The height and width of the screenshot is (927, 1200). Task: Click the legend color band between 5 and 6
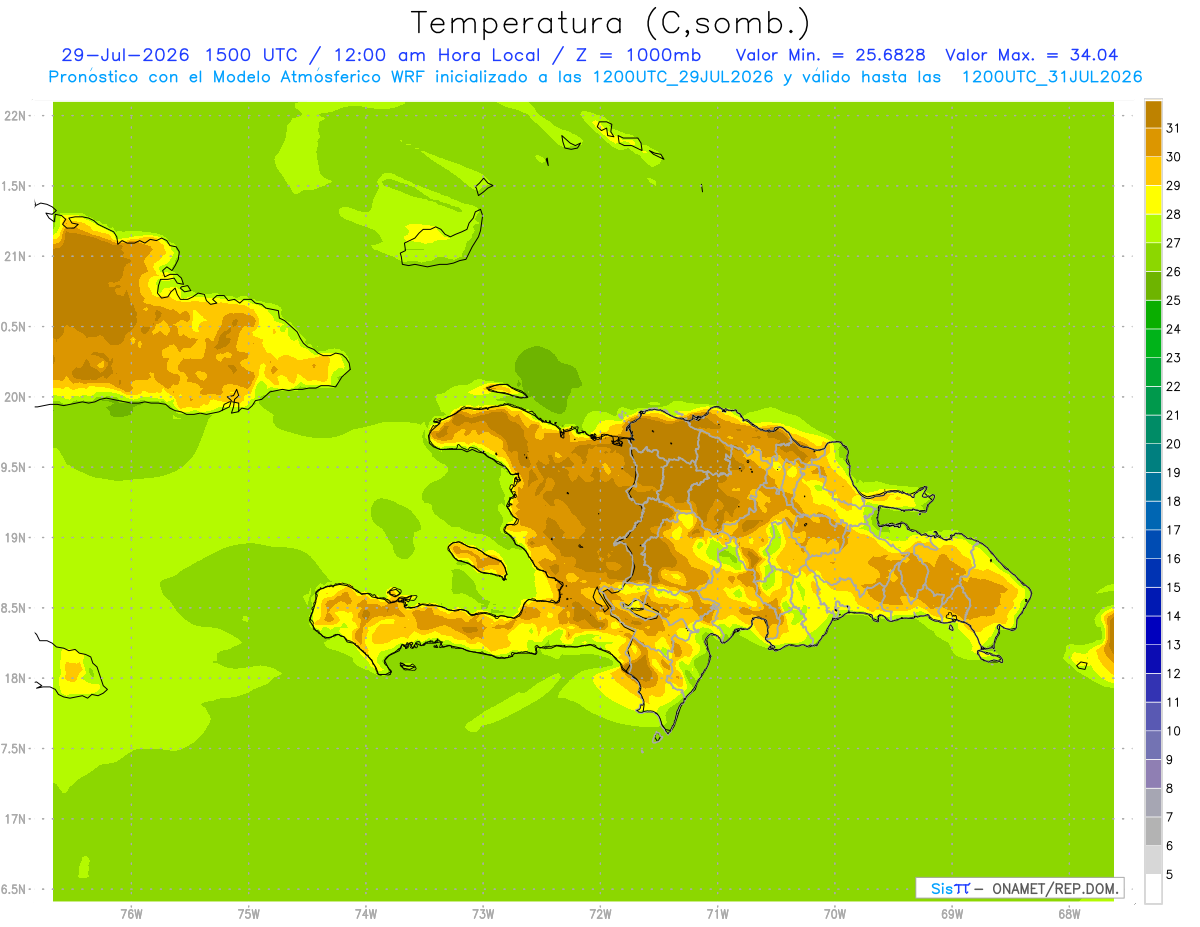tap(1153, 860)
